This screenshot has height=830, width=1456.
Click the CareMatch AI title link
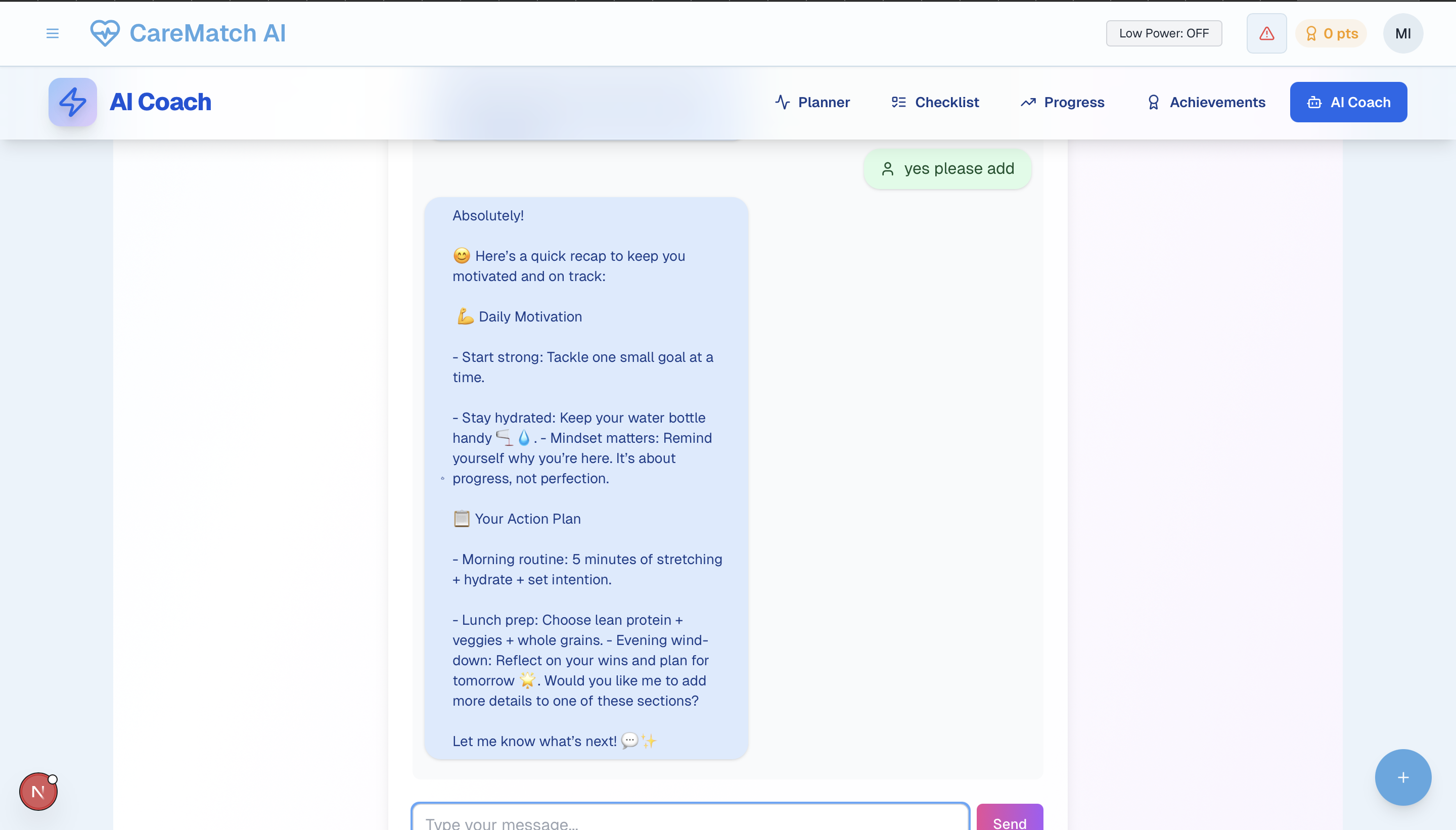point(207,33)
